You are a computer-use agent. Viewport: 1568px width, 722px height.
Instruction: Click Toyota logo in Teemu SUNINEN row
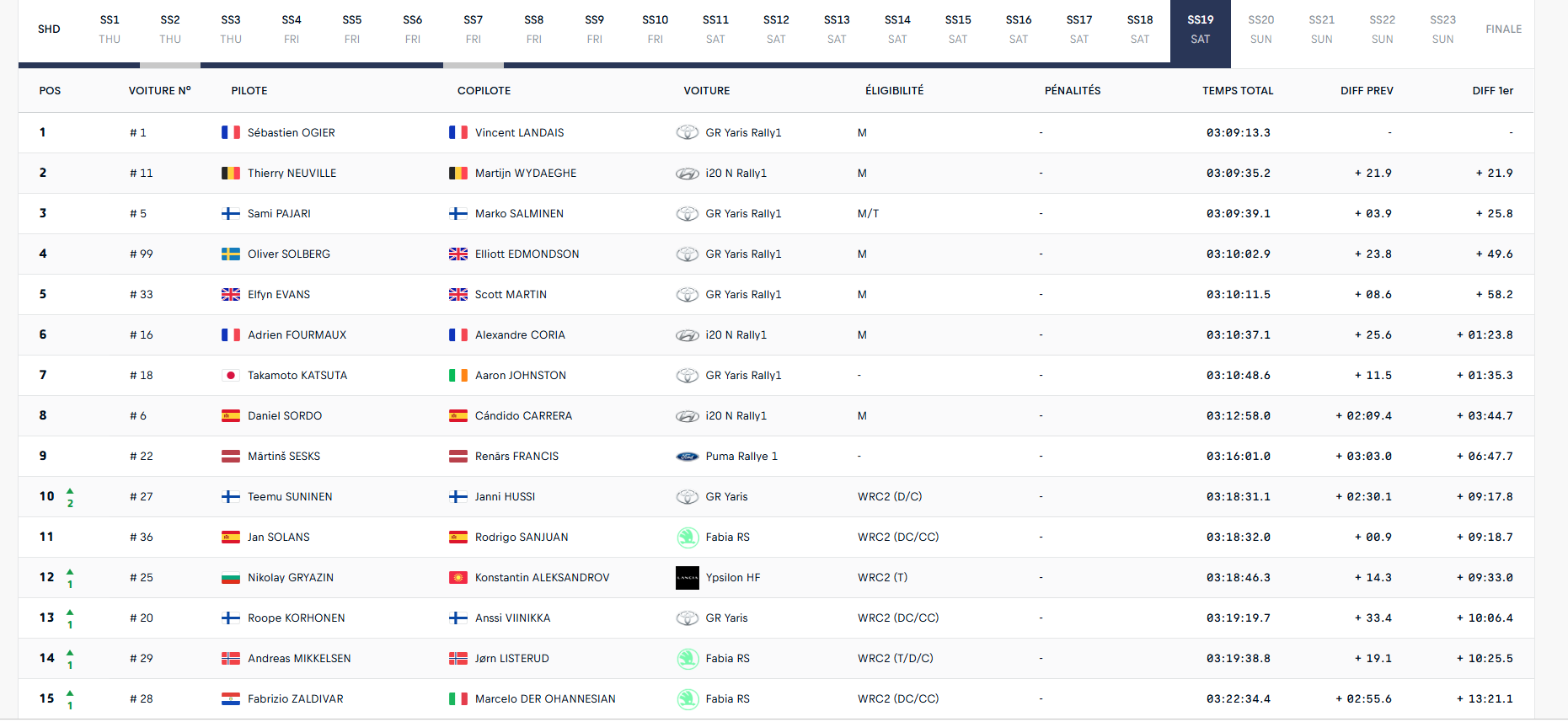688,496
